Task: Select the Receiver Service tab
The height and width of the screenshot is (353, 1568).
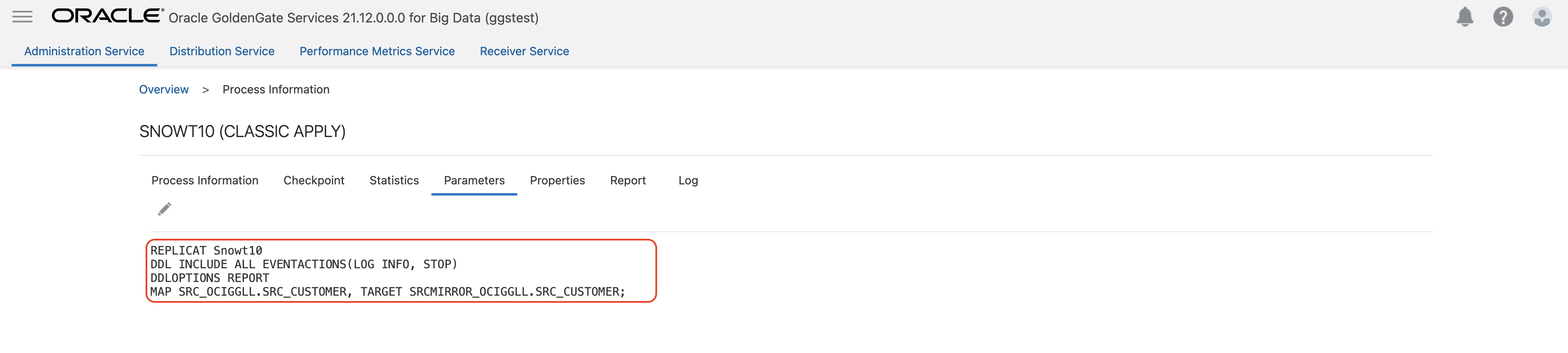Action: [524, 51]
